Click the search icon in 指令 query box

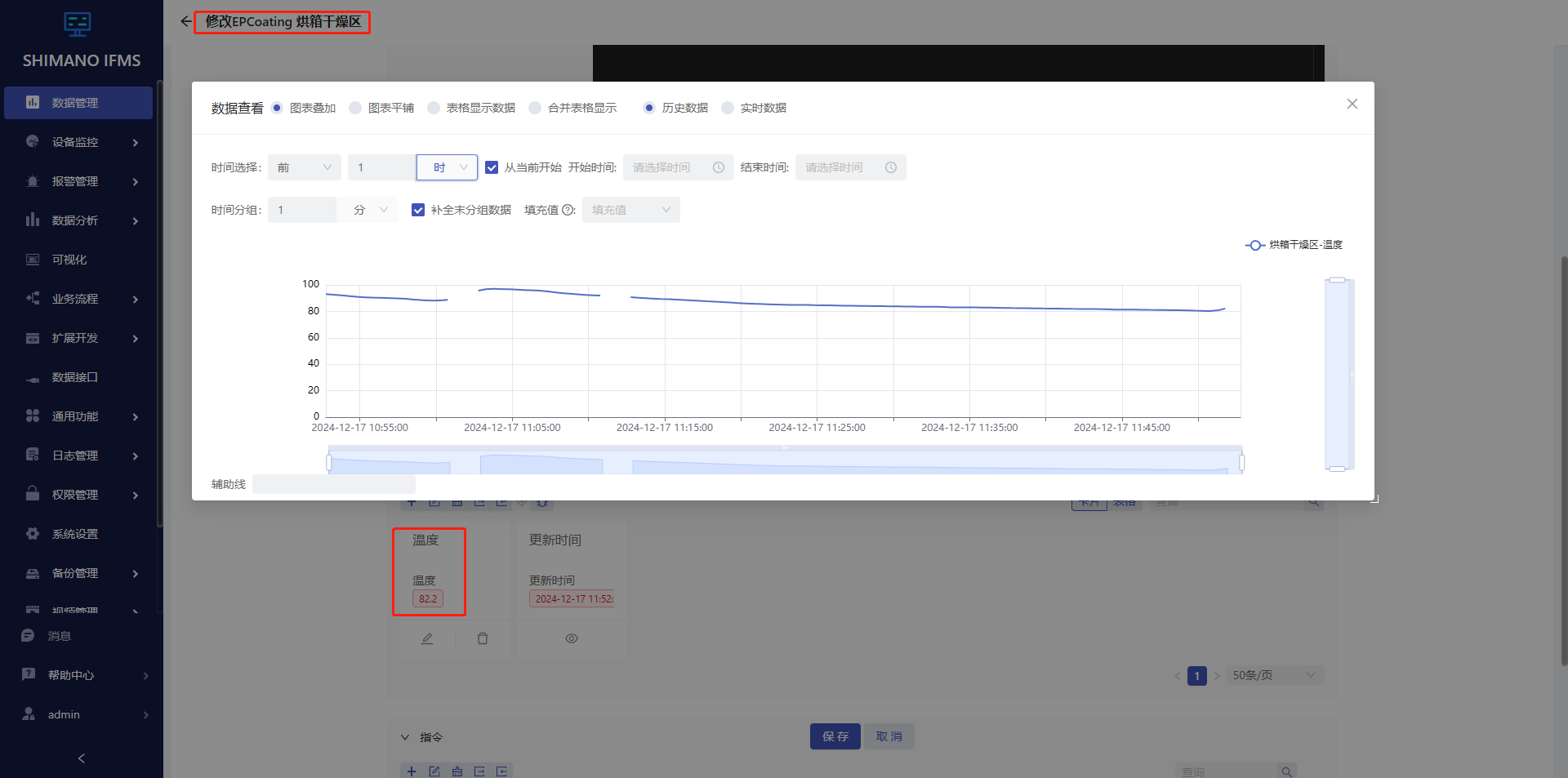click(1286, 771)
